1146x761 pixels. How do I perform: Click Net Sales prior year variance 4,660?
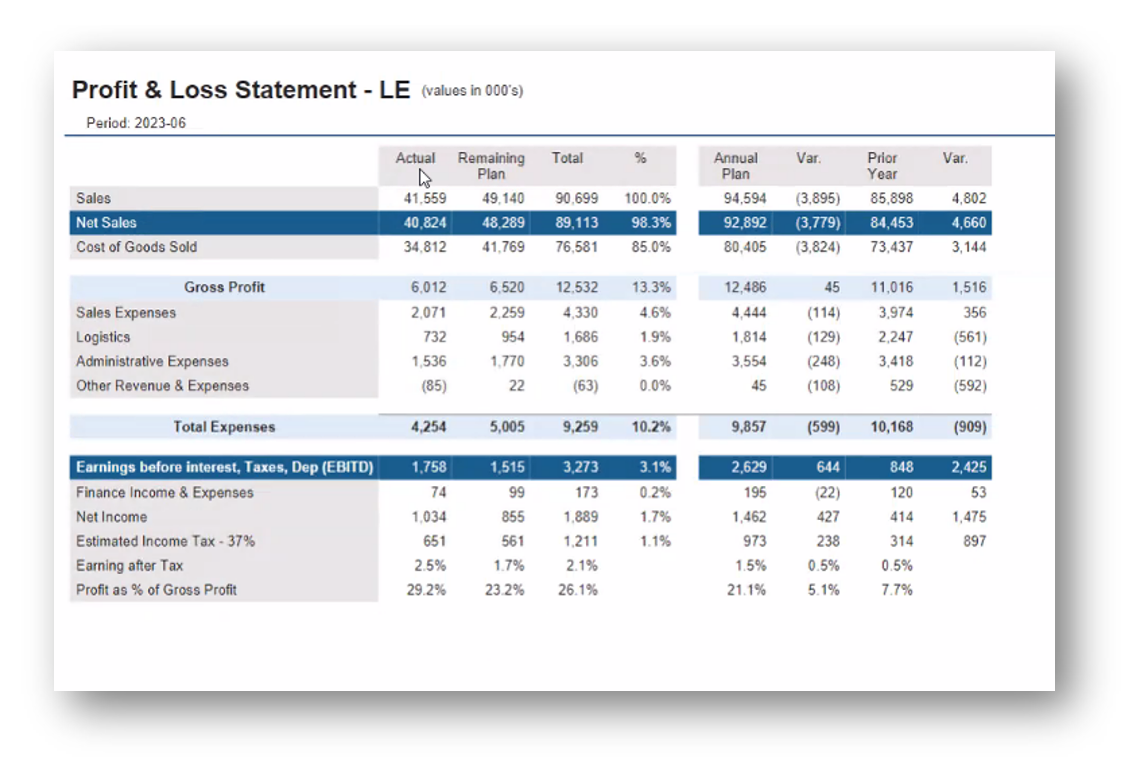pyautogui.click(x=969, y=222)
